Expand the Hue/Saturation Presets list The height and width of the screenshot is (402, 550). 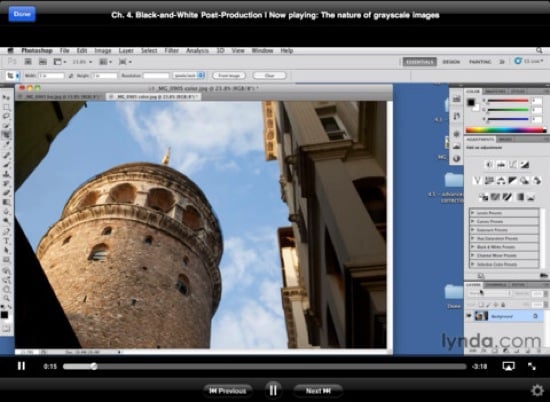(473, 239)
